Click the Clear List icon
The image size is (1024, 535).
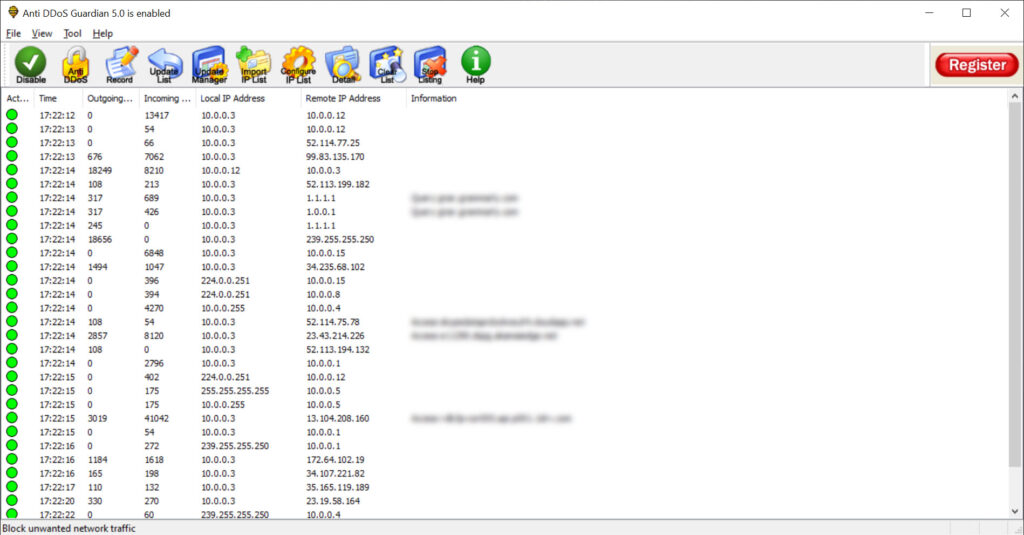386,65
